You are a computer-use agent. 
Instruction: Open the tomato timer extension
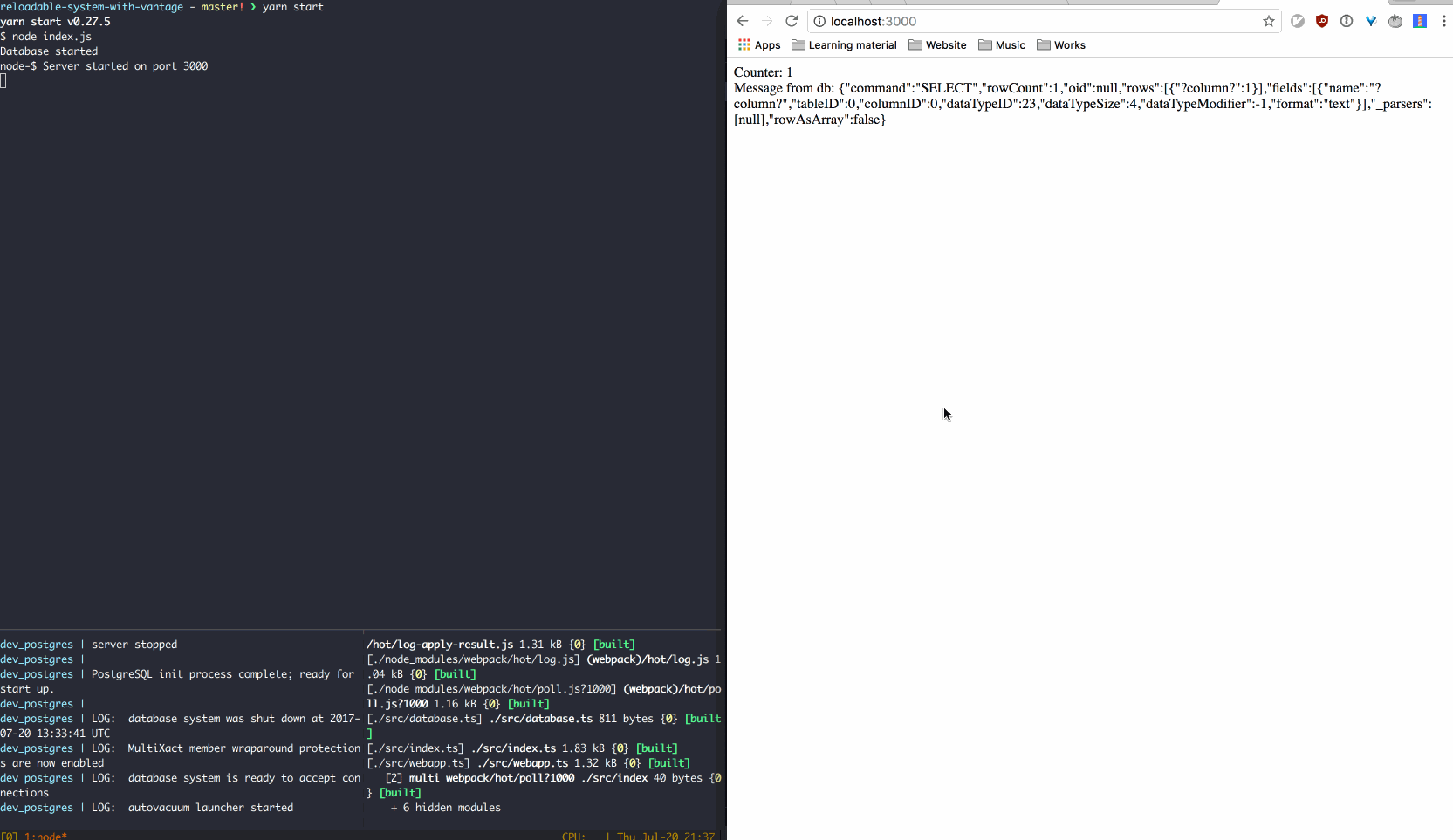pos(1395,21)
